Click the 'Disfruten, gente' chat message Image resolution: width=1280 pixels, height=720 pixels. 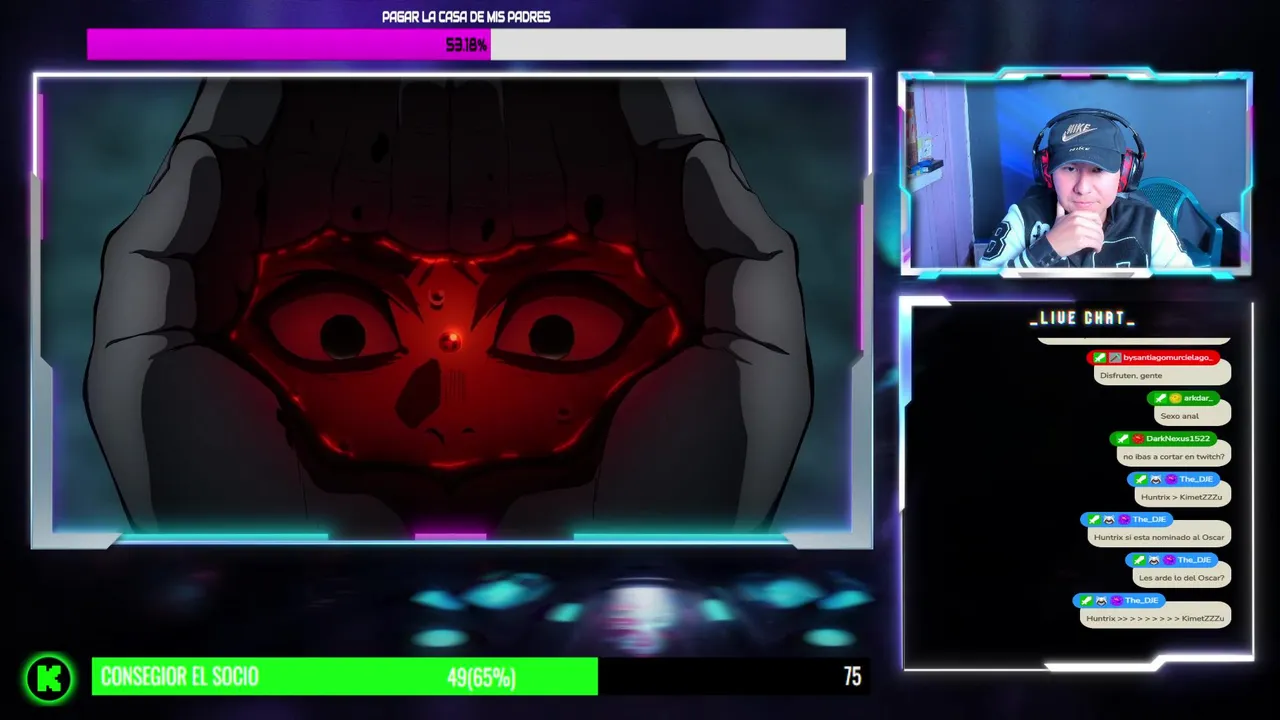pos(1162,375)
